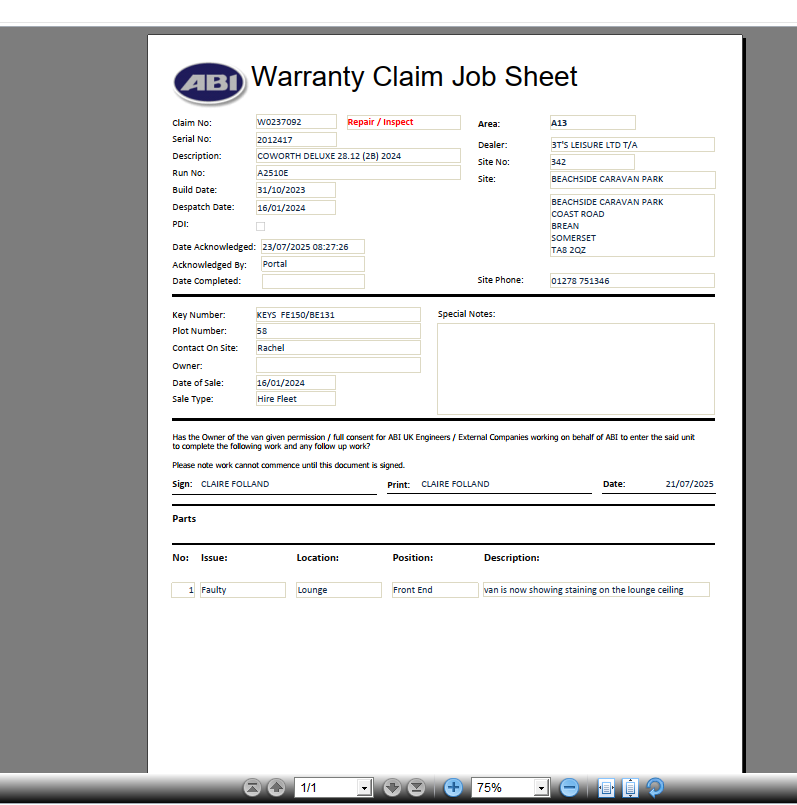
Task: Click the Serial No field 2012417
Action: (x=296, y=140)
